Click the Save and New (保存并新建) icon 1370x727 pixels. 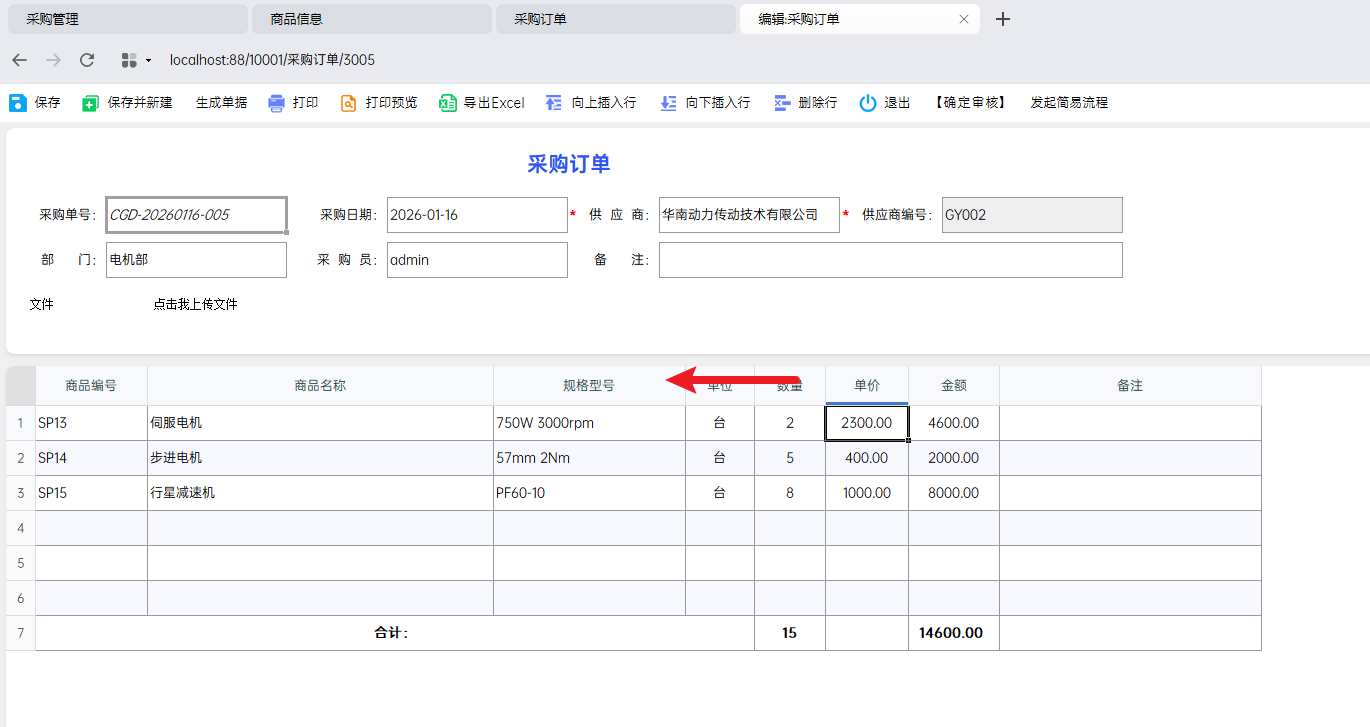[x=91, y=103]
